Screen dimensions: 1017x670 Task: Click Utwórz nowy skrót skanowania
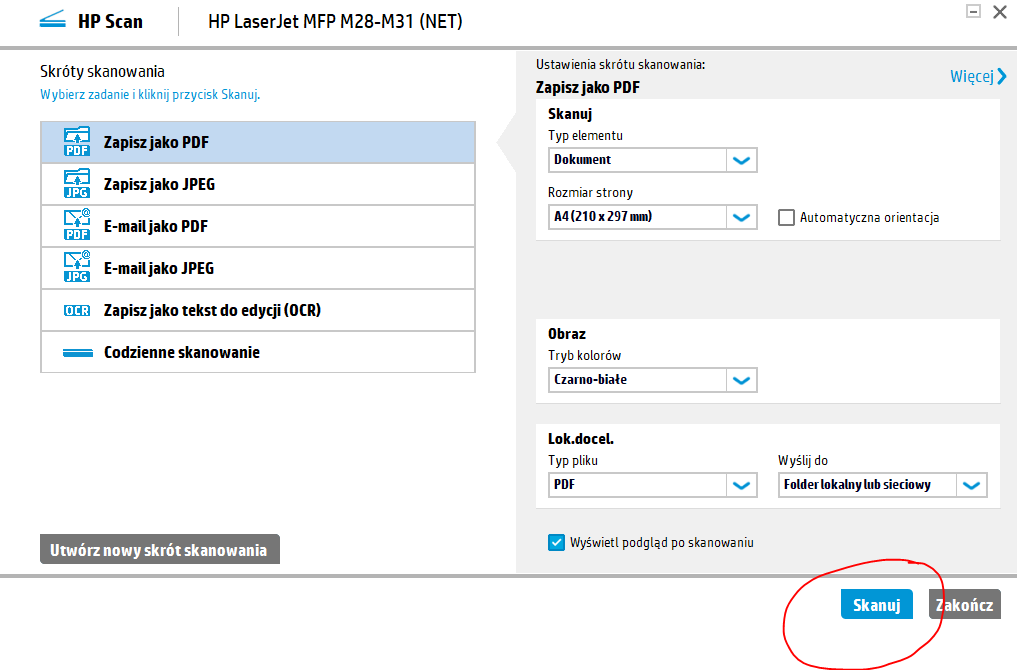click(159, 548)
